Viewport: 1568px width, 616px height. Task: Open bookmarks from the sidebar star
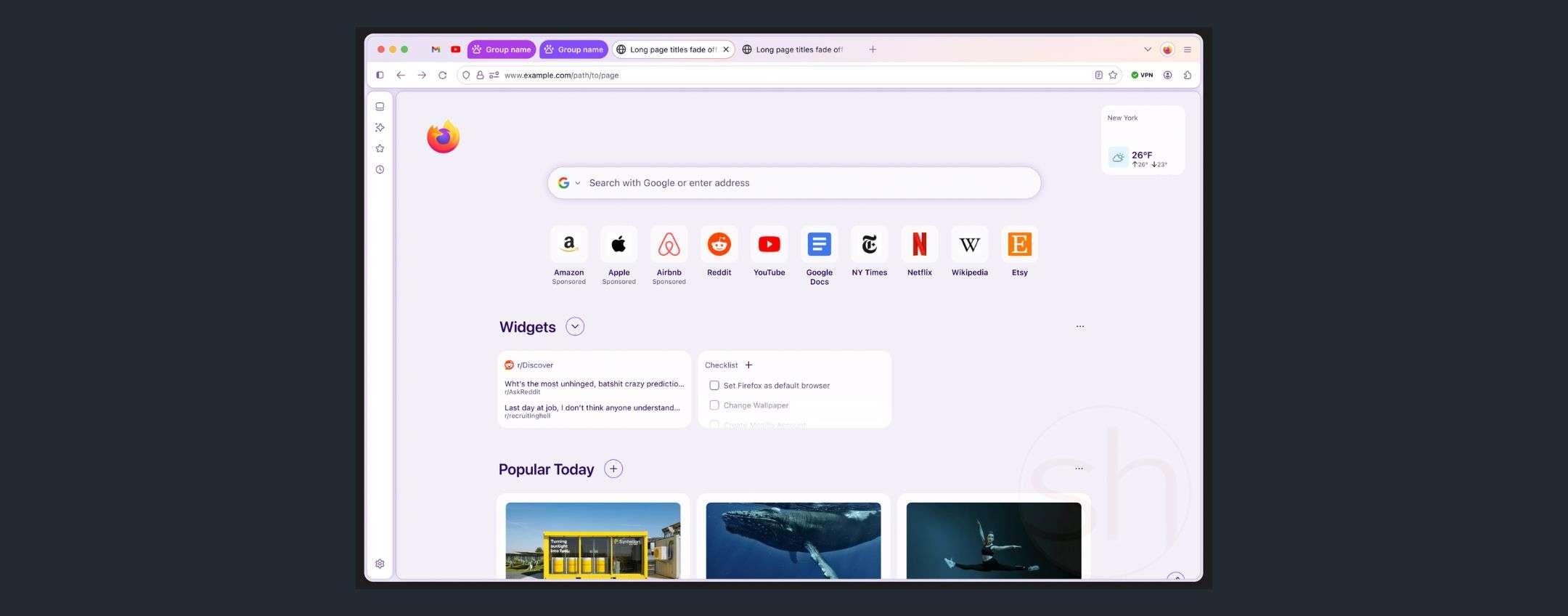[380, 148]
